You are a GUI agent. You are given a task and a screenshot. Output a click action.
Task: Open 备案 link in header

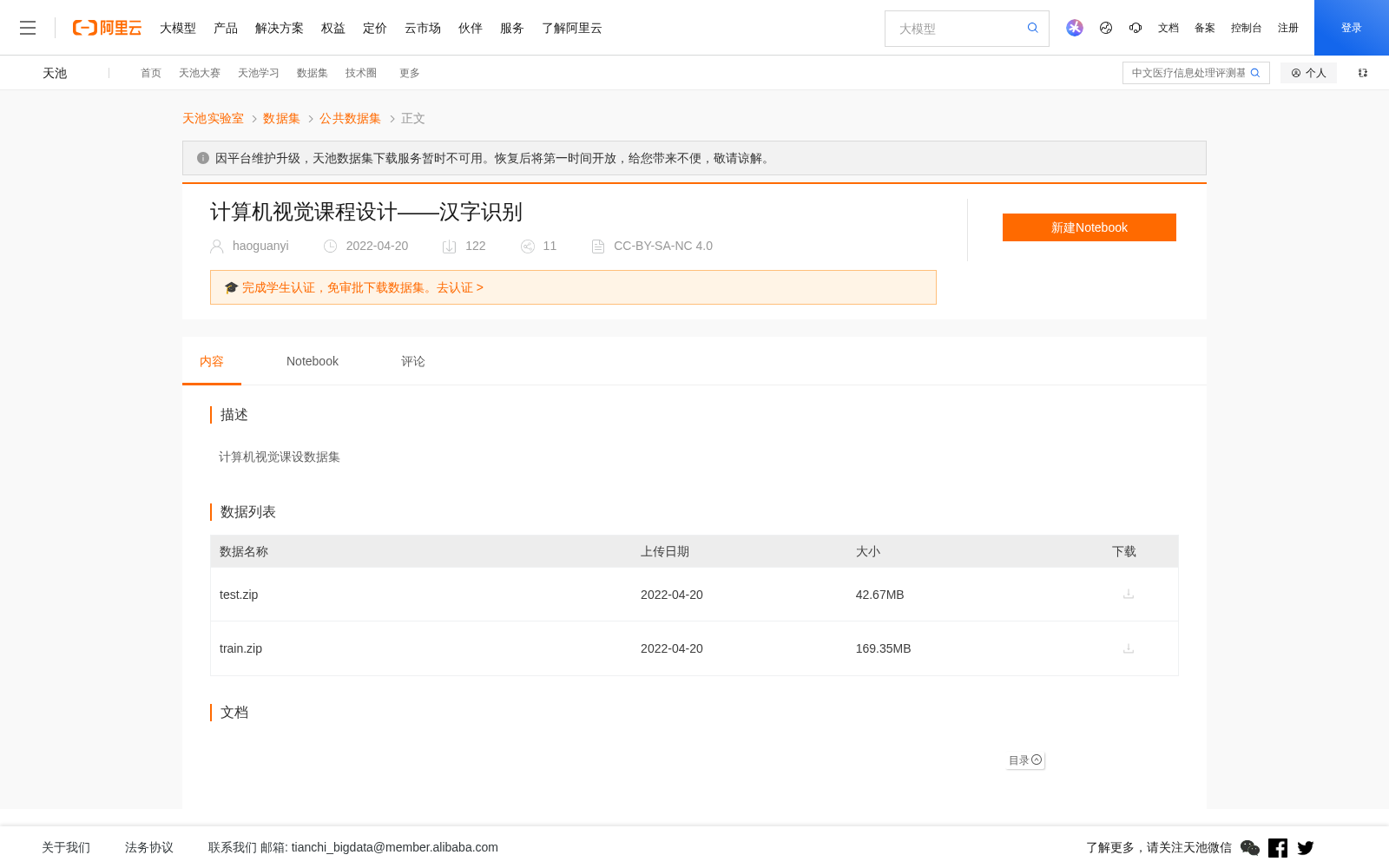point(1205,28)
